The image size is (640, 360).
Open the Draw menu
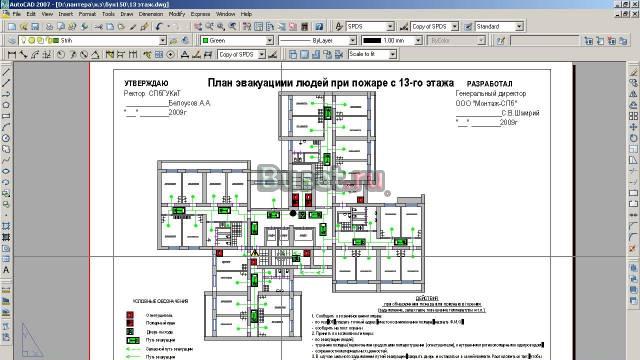click(x=127, y=14)
